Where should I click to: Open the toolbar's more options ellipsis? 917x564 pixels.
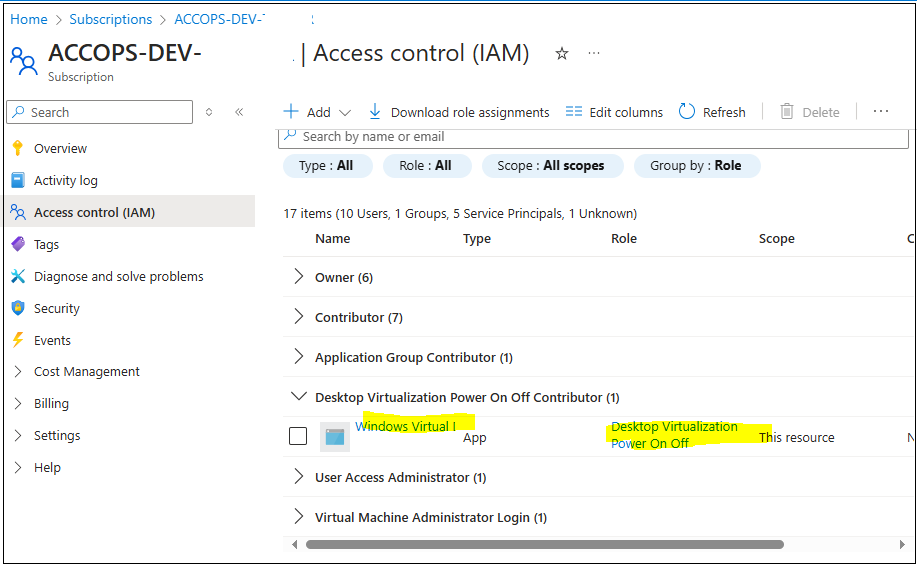tap(881, 111)
